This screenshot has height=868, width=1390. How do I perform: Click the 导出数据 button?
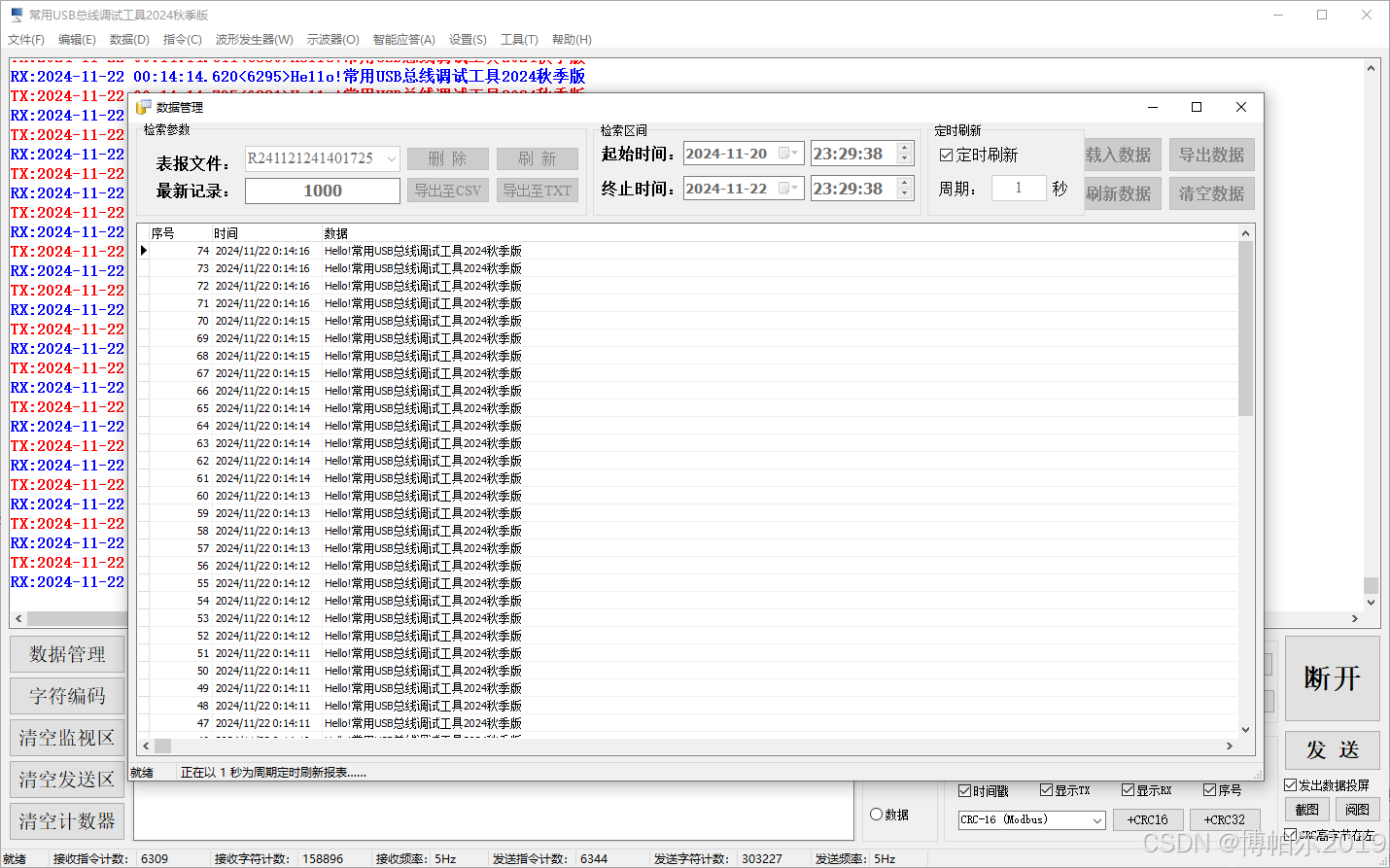click(x=1212, y=155)
